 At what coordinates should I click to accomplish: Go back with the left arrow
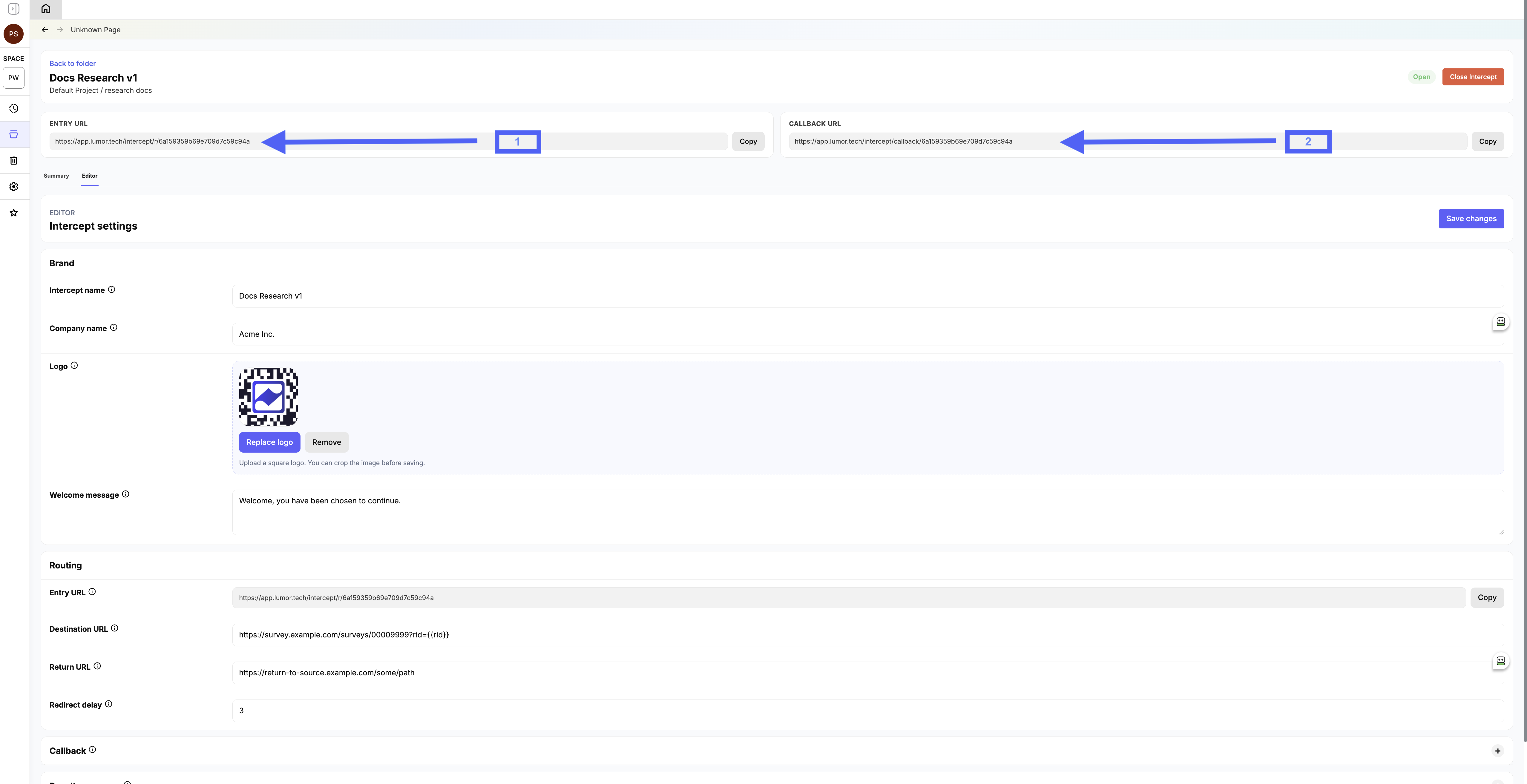pos(45,30)
